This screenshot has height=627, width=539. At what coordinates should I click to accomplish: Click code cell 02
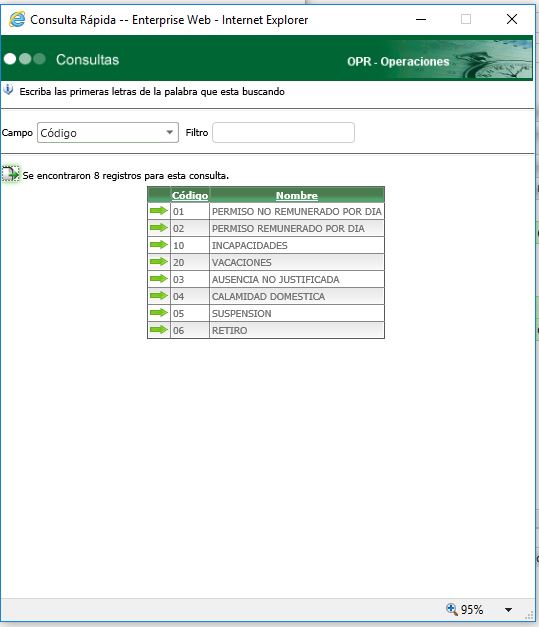[x=190, y=228]
